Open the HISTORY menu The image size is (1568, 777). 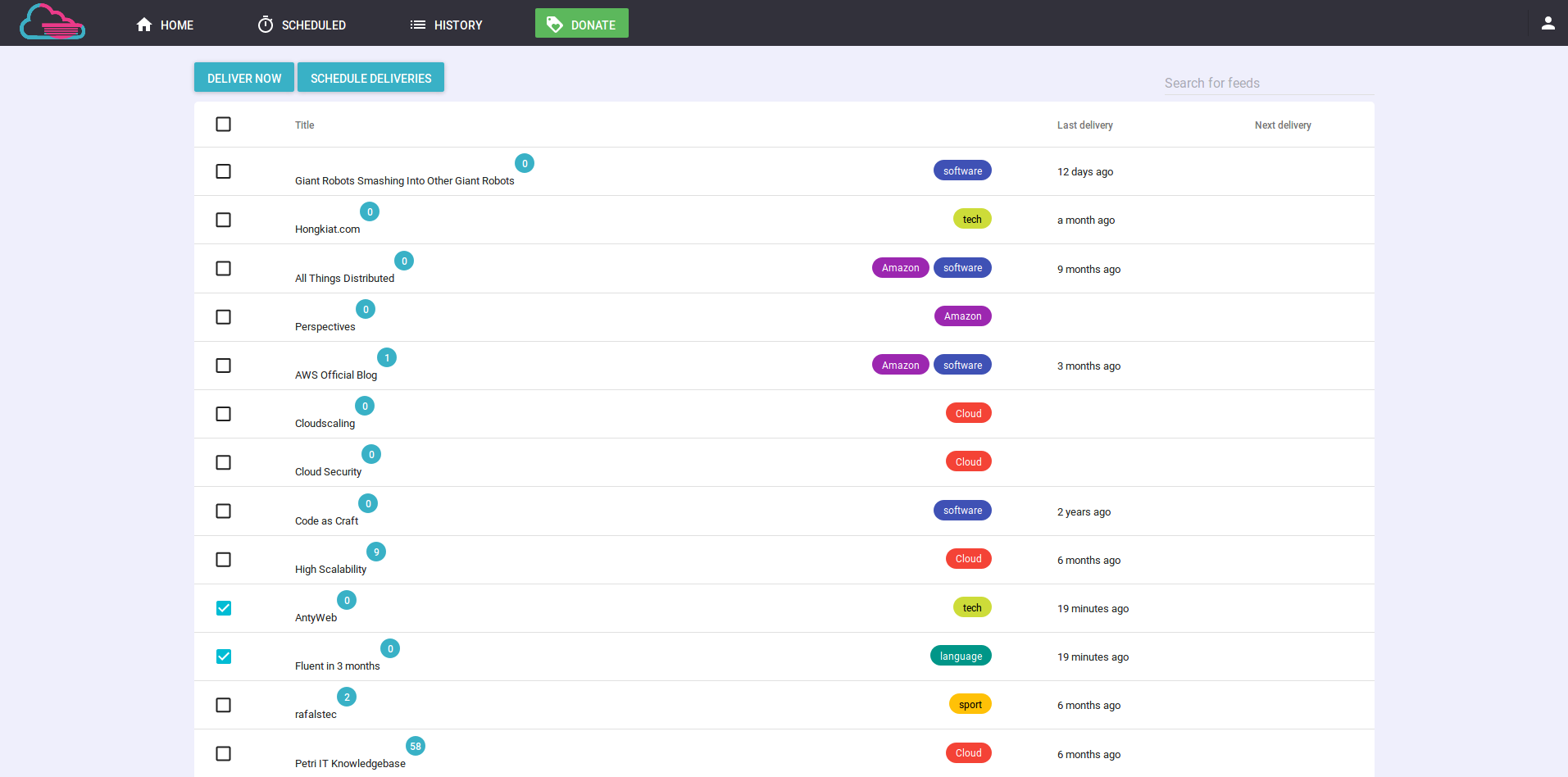446,25
